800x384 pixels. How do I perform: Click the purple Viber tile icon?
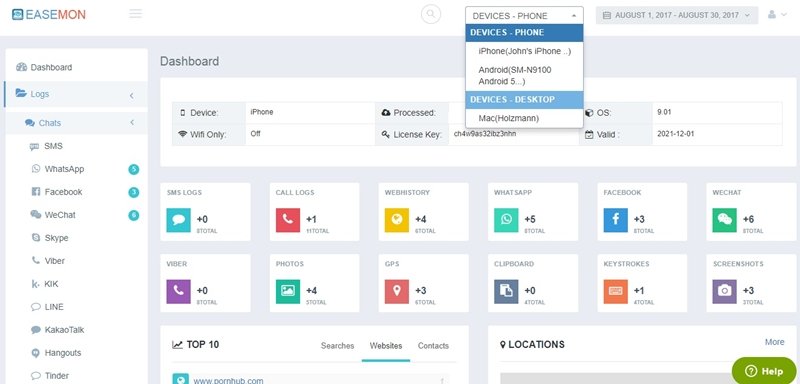[179, 291]
